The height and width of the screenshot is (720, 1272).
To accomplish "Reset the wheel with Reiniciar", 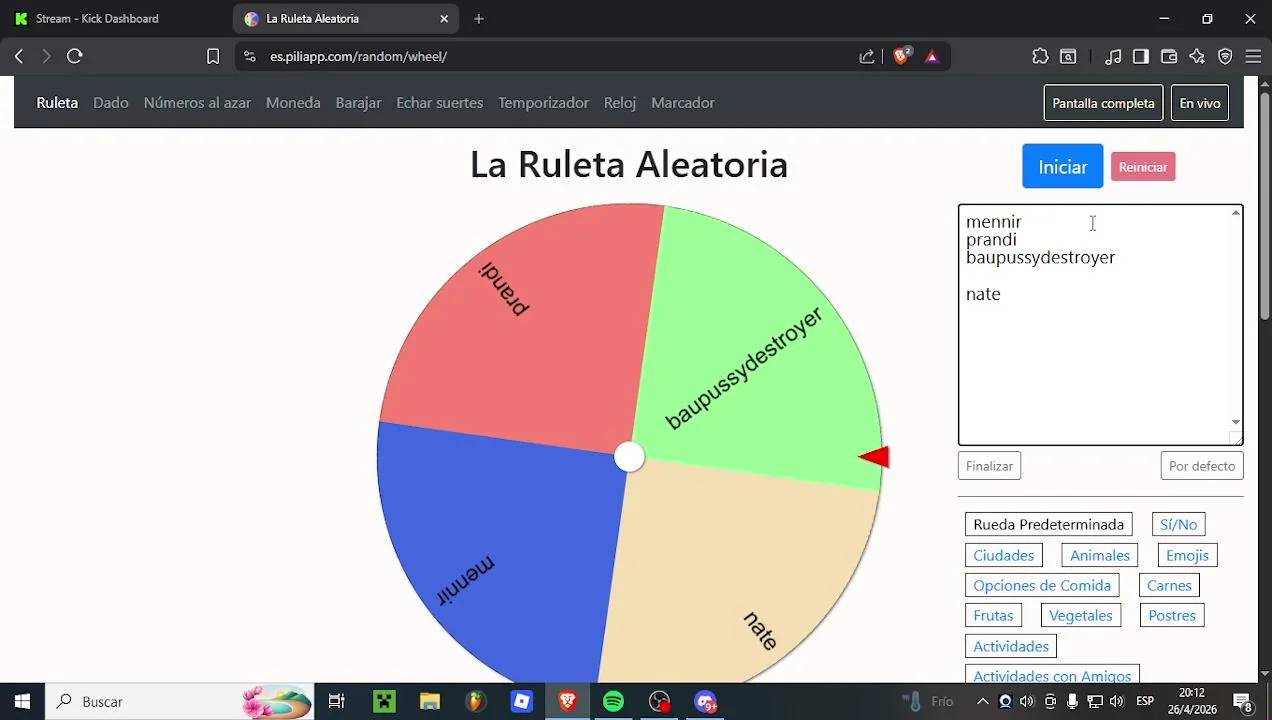I will [1143, 167].
